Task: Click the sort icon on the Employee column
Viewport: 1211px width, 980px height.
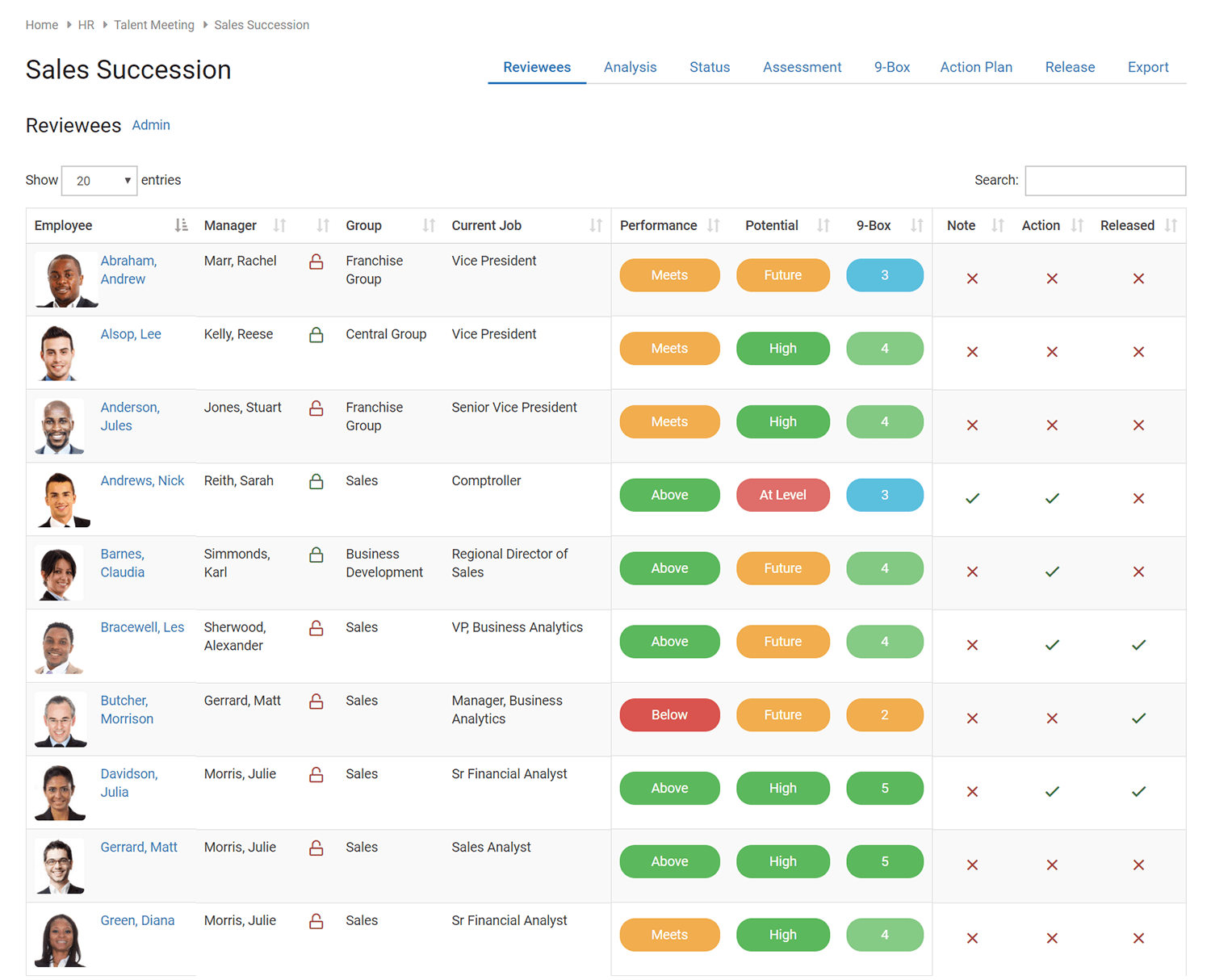Action: pos(181,225)
